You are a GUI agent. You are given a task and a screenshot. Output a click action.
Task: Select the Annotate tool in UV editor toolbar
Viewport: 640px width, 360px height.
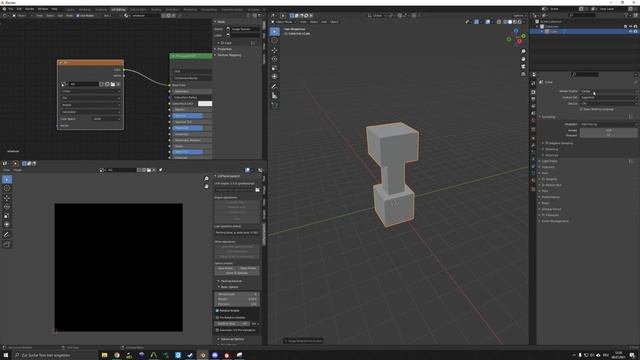click(7, 235)
